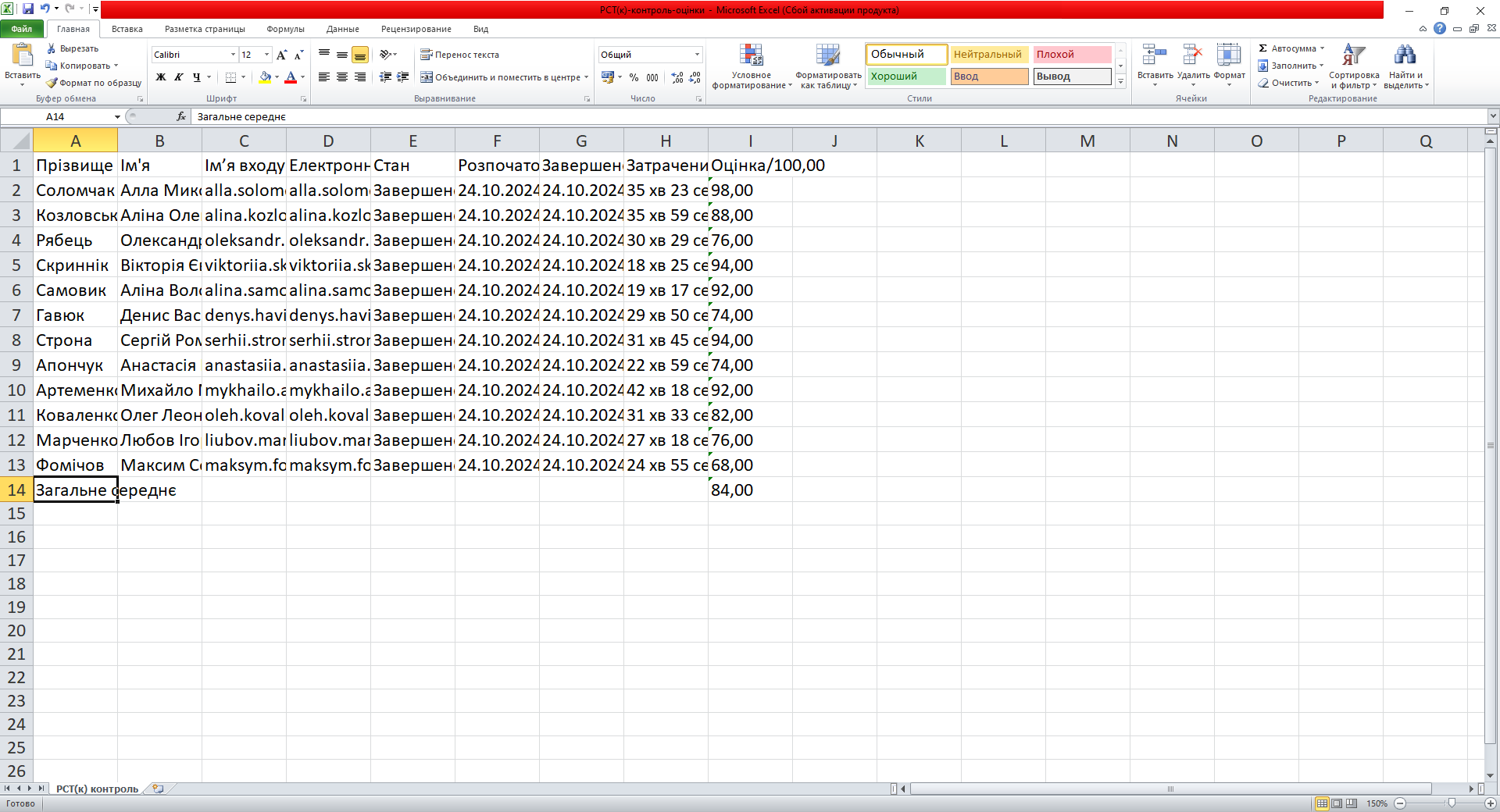This screenshot has width=1500, height=812.
Task: Open Clear (Очистить) eraser dropdown
Action: [x=1288, y=83]
